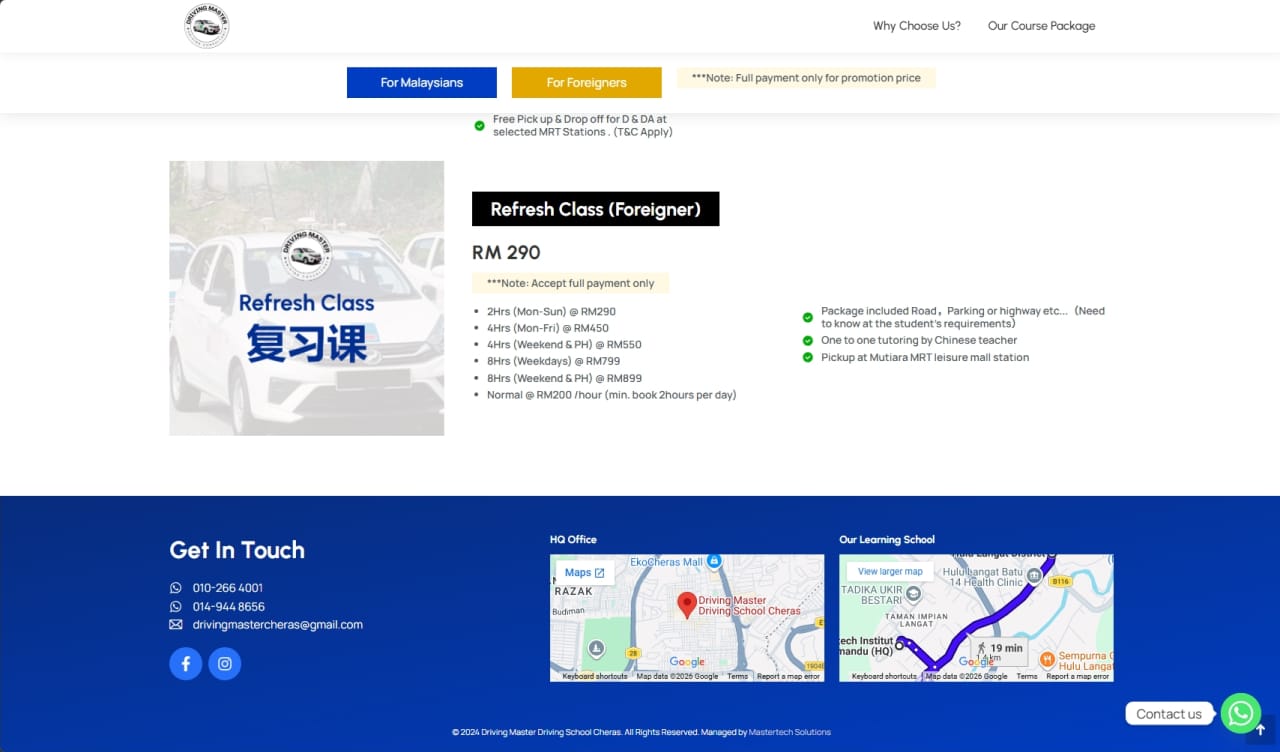
Task: Click 8Hrs (Weekend & PH) @ RM899 line
Action: pyautogui.click(x=564, y=378)
